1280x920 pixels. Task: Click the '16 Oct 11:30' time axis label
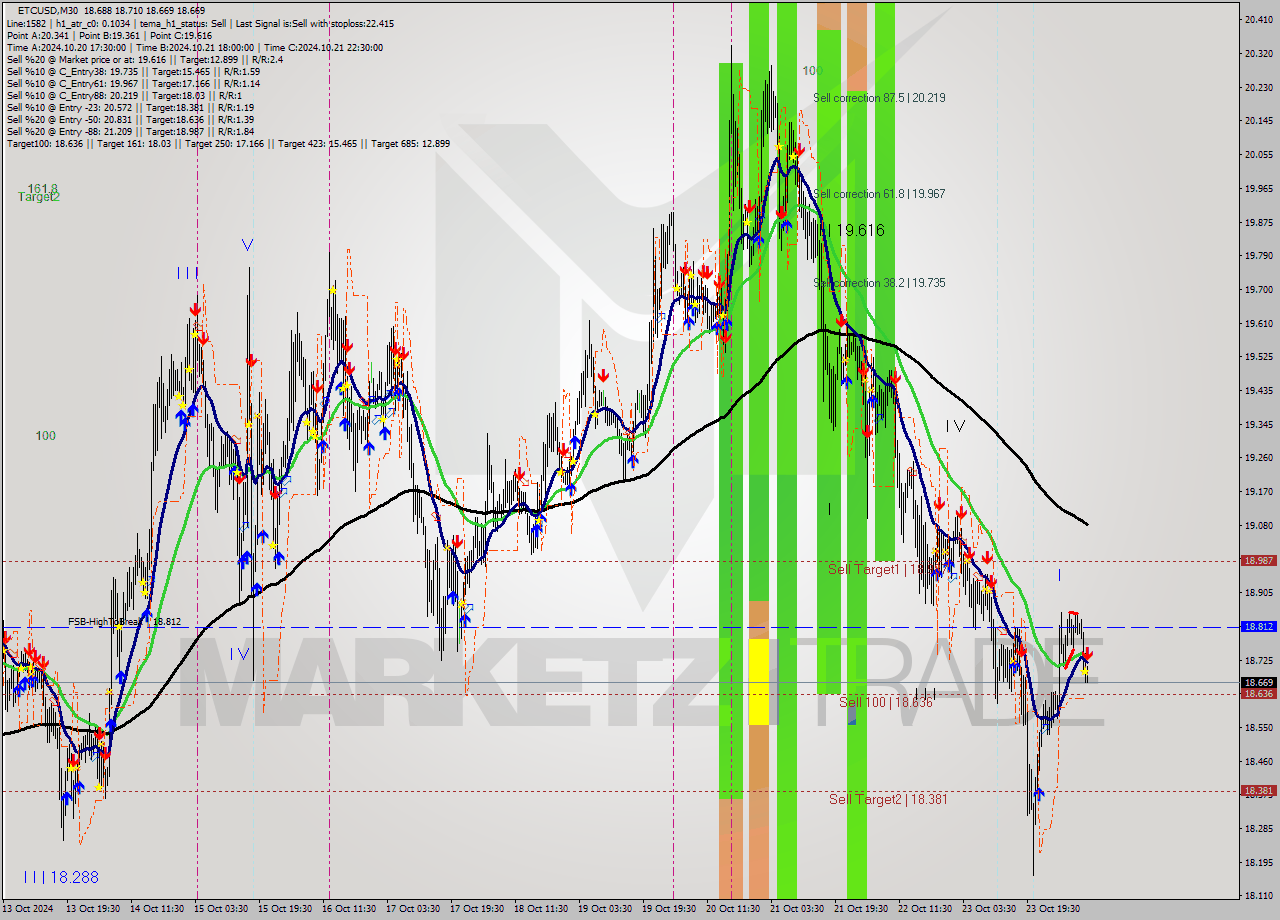point(350,909)
